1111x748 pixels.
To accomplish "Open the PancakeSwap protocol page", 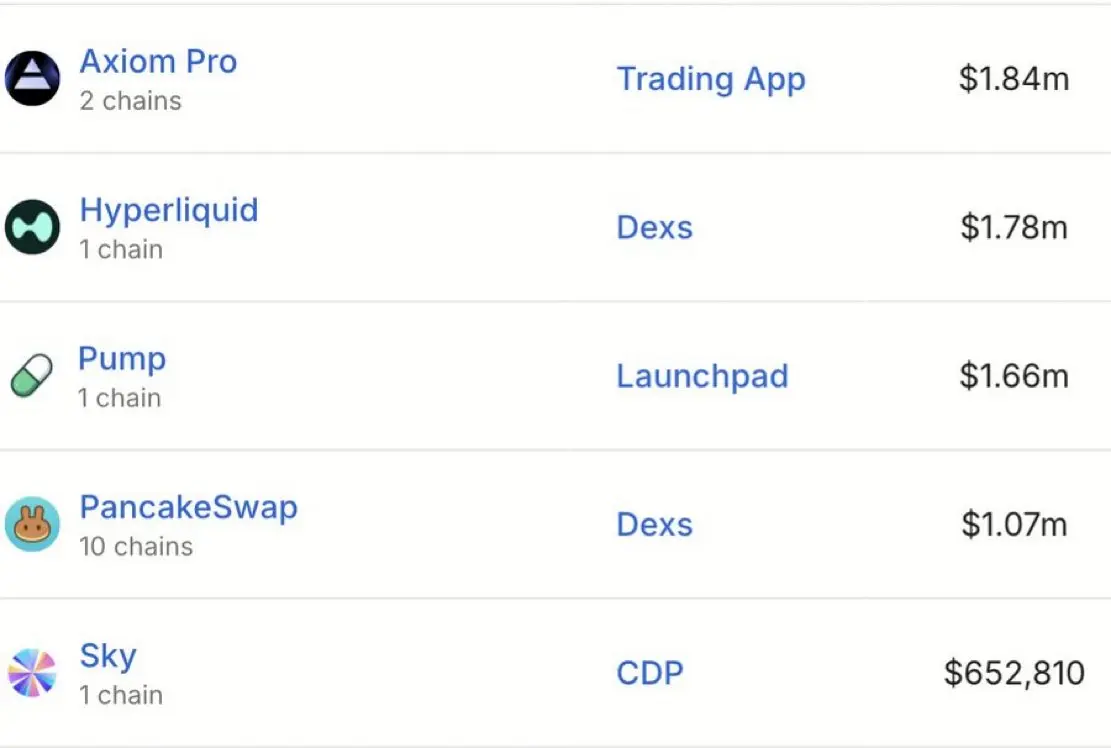I will [x=188, y=508].
